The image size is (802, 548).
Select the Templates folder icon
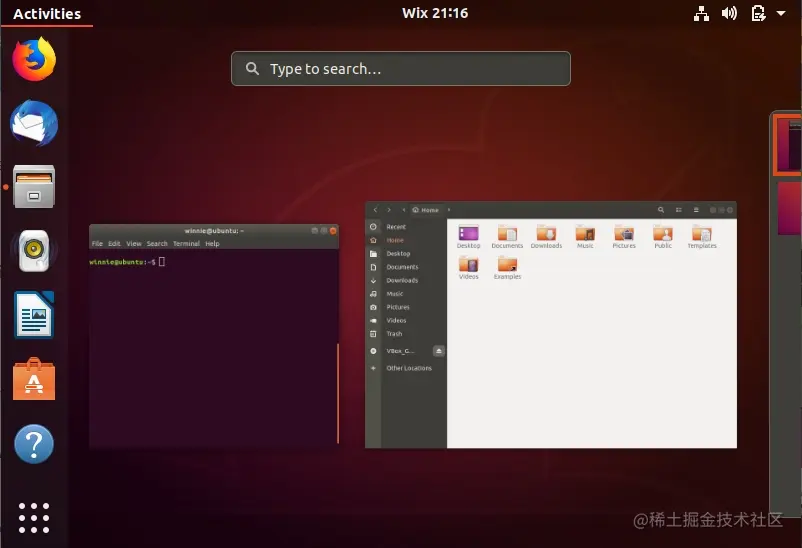[702, 234]
